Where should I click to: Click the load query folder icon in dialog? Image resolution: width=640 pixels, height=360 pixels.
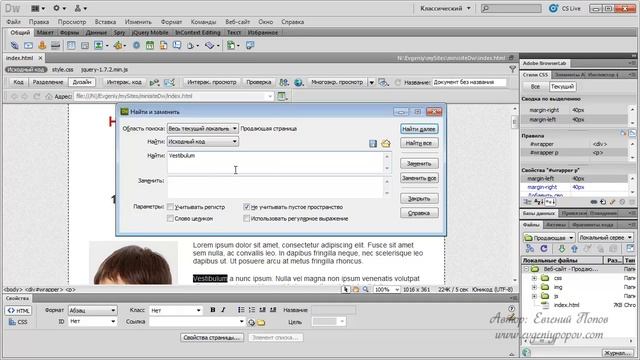point(385,143)
